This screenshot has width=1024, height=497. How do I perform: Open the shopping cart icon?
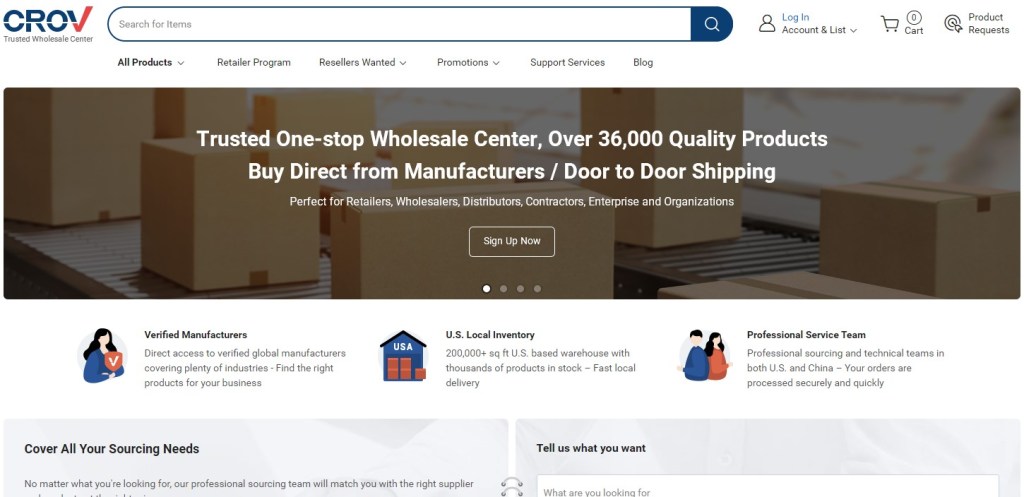tap(889, 24)
